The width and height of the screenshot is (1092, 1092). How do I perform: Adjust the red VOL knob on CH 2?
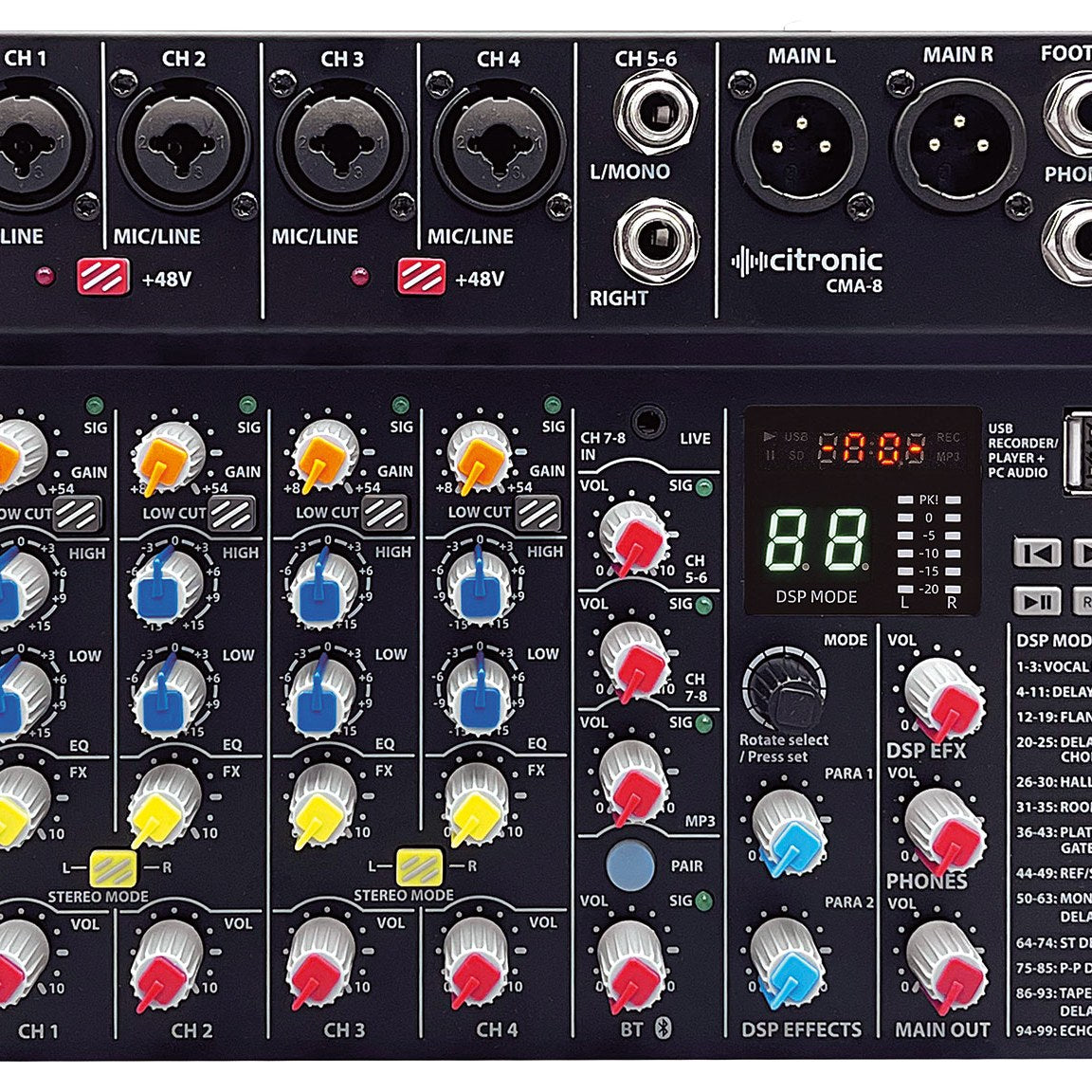166,965
